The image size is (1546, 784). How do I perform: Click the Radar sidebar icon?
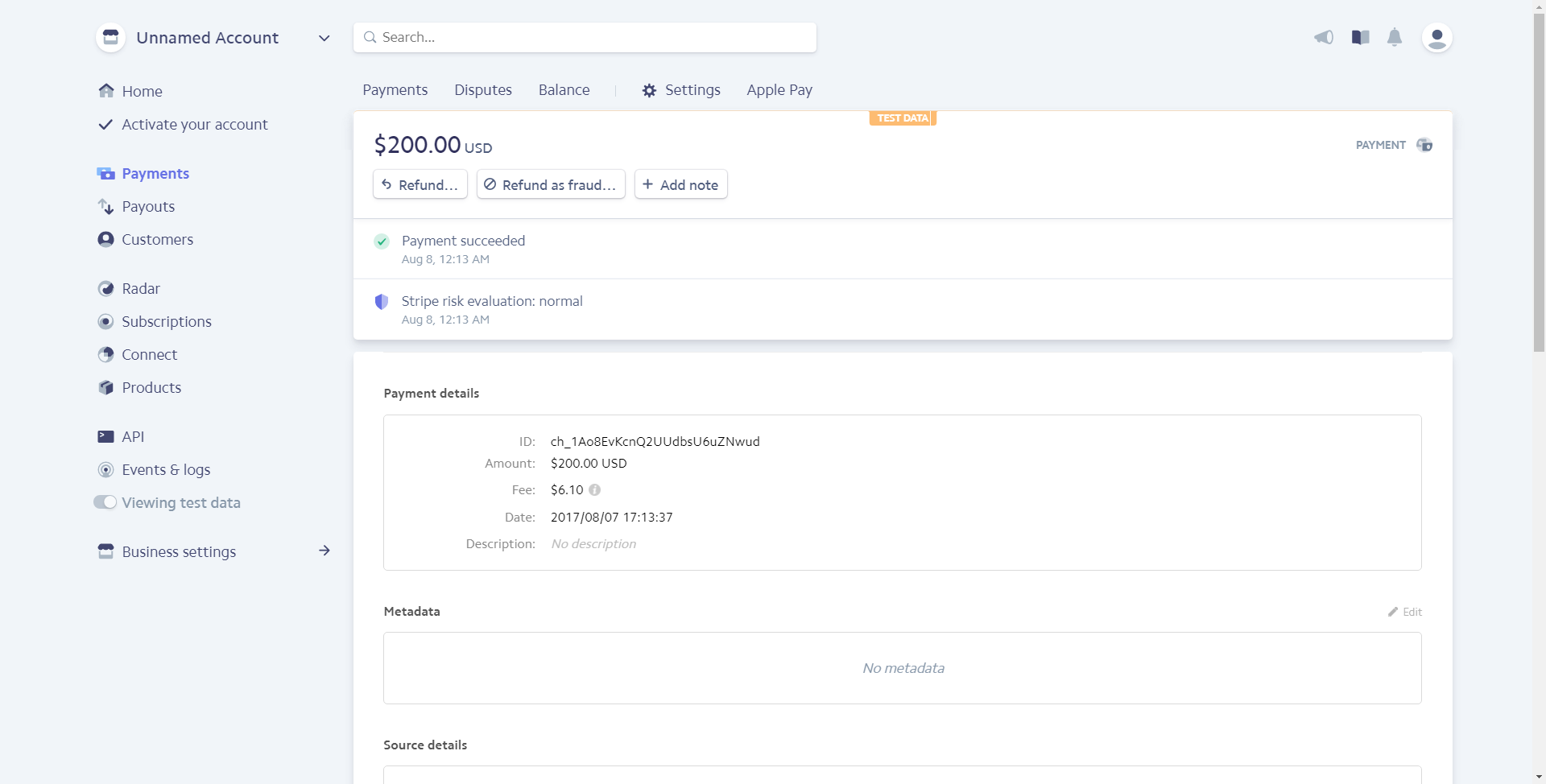click(x=105, y=289)
